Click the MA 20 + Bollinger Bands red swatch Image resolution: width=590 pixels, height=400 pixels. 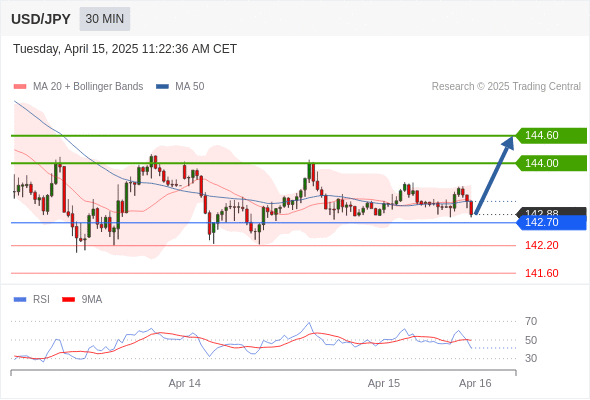click(20, 87)
